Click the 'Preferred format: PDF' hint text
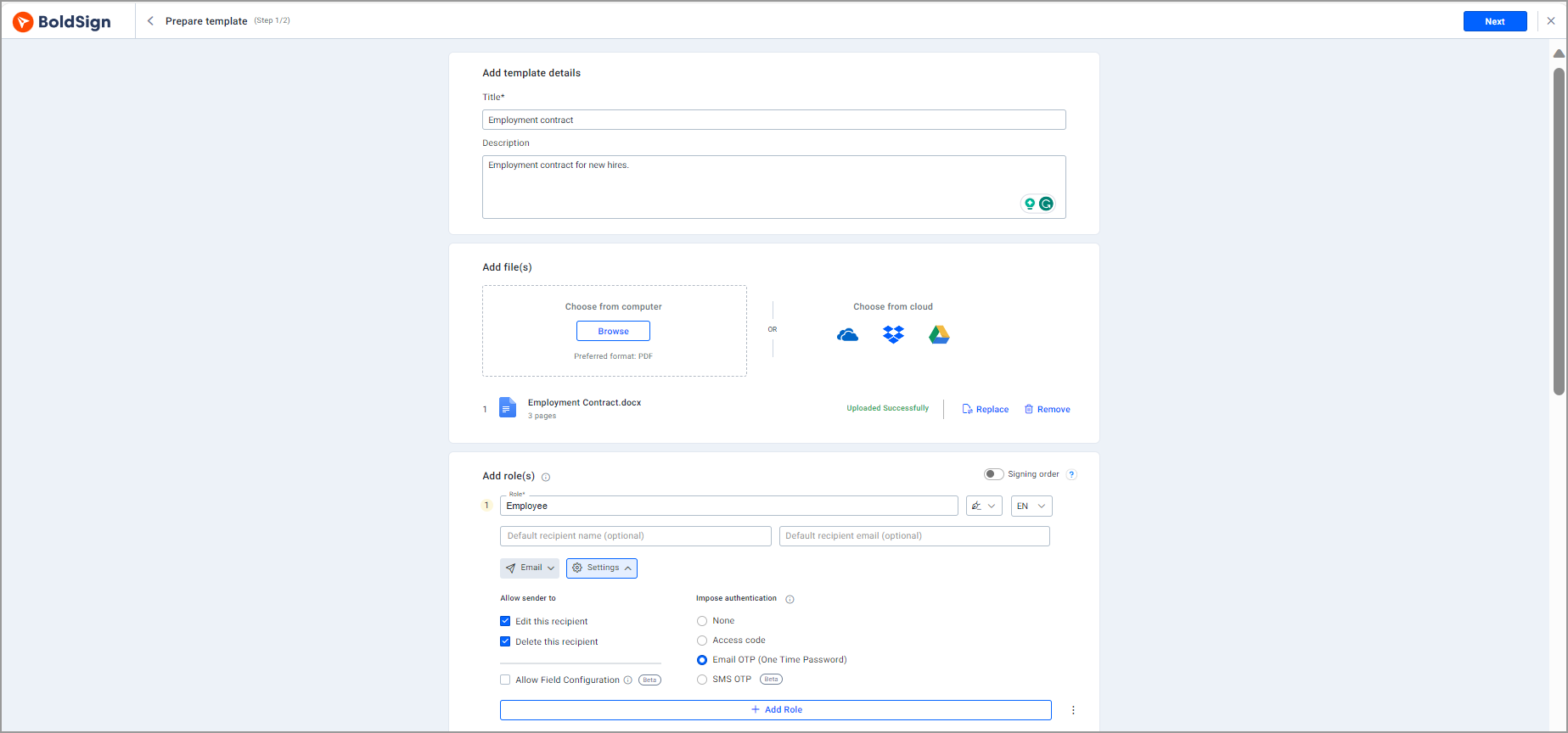This screenshot has width=1568, height=733. (613, 356)
